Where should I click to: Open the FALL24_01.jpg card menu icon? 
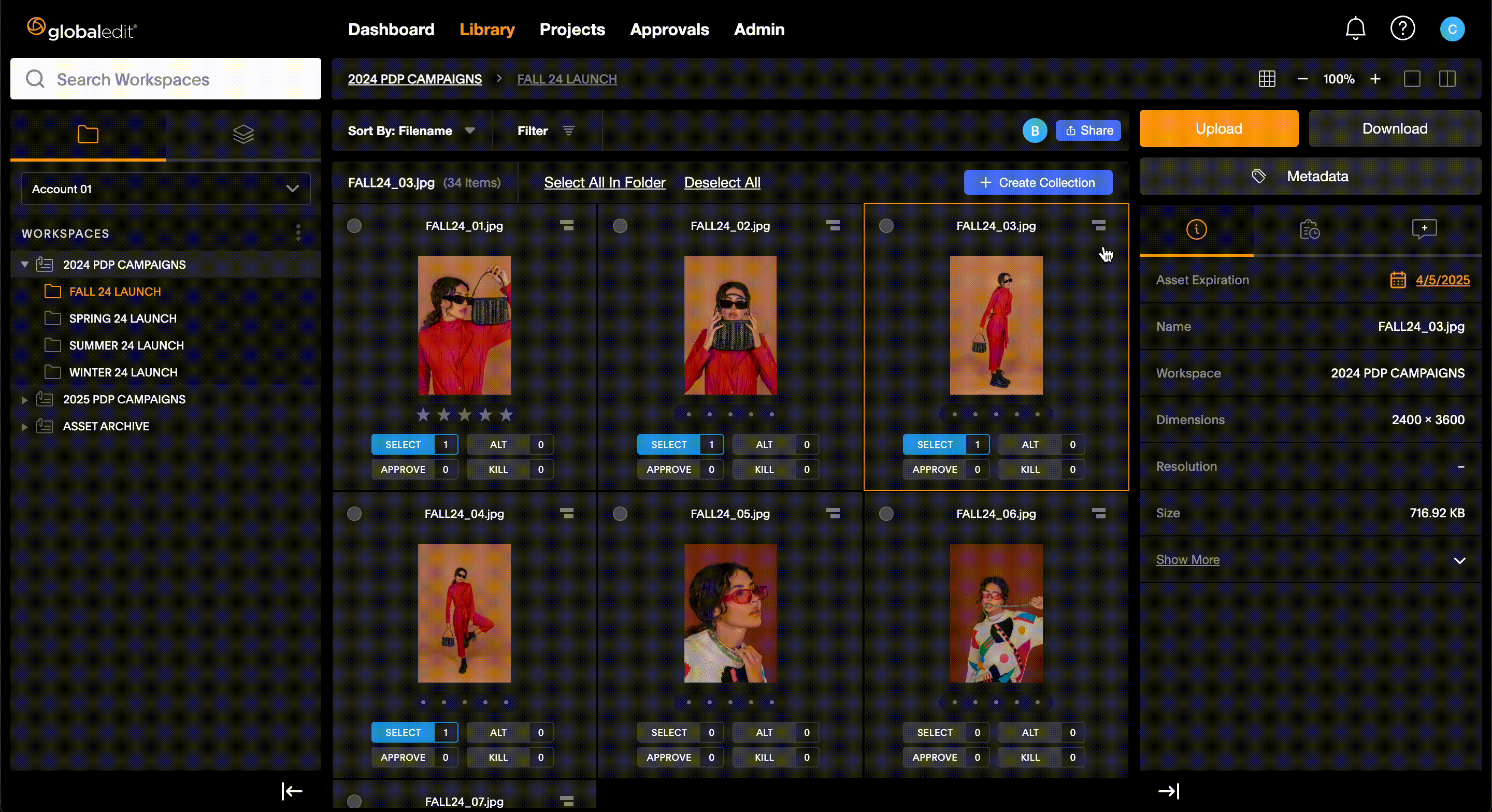pos(566,225)
